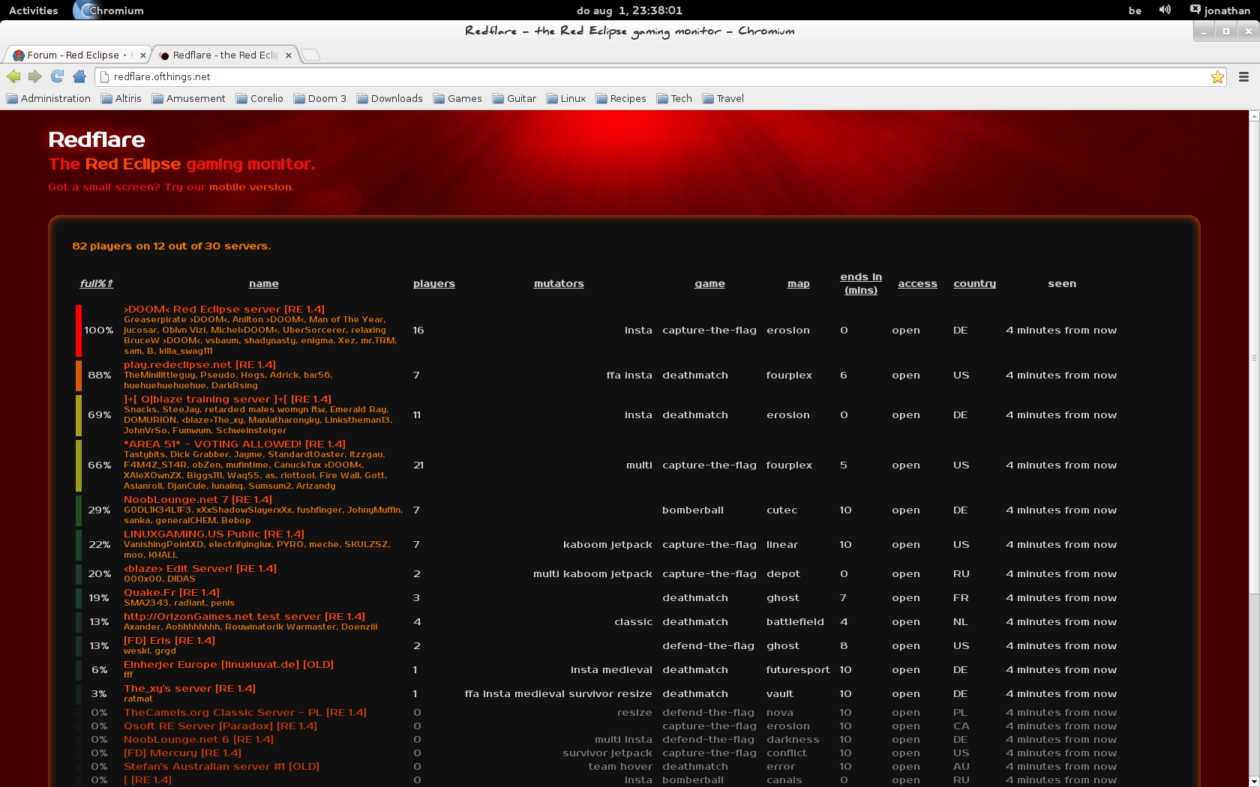Open the play.redeclipse.net server entry
The height and width of the screenshot is (787, 1260).
[x=199, y=365]
